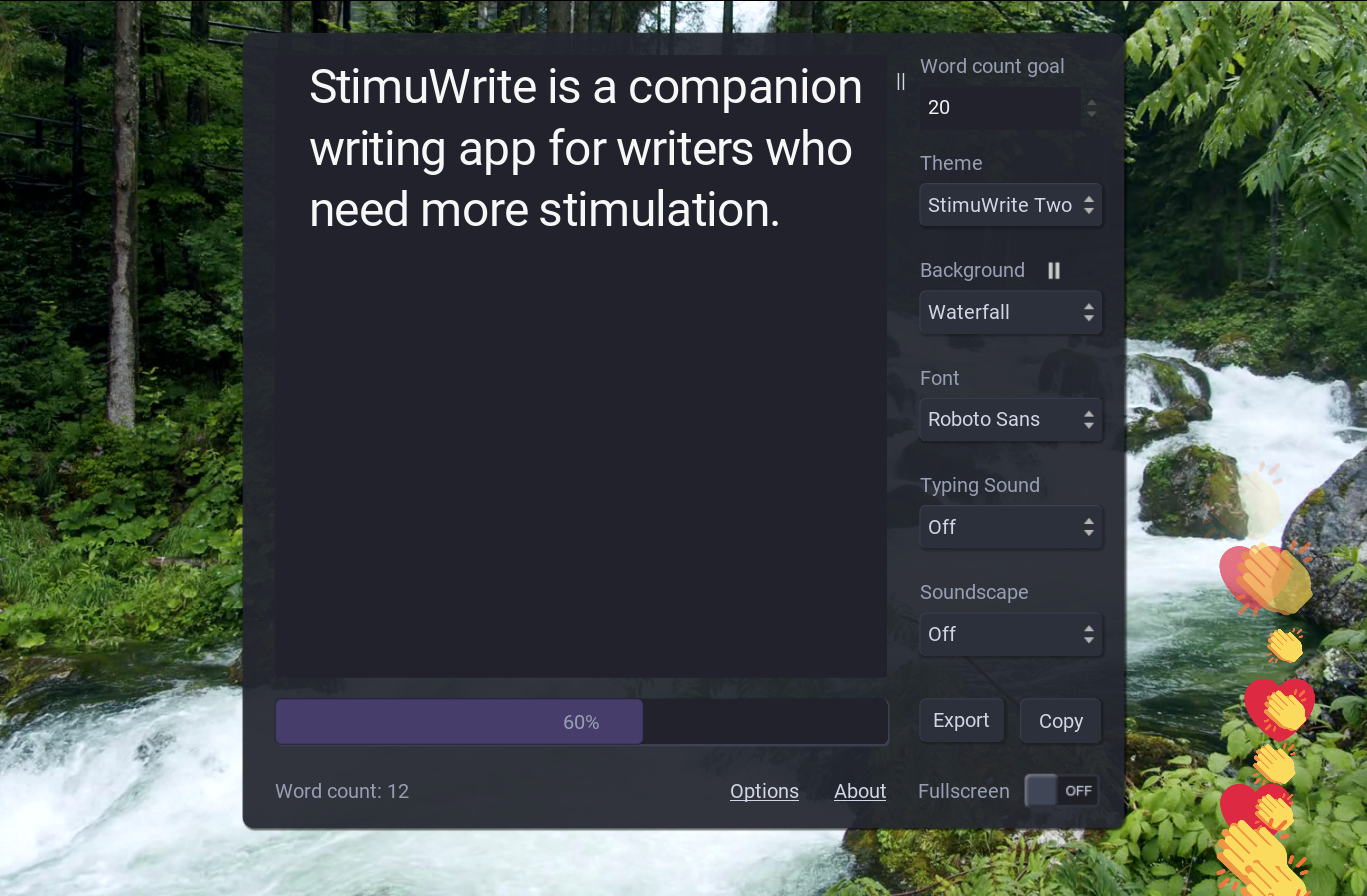Open the About link
The width and height of the screenshot is (1367, 896).
[x=860, y=791]
